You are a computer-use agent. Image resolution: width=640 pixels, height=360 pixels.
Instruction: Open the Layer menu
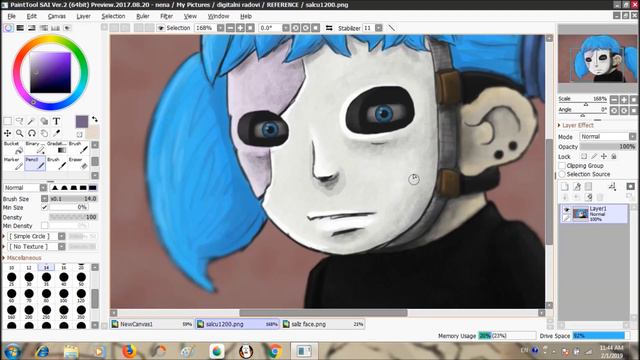pos(83,16)
